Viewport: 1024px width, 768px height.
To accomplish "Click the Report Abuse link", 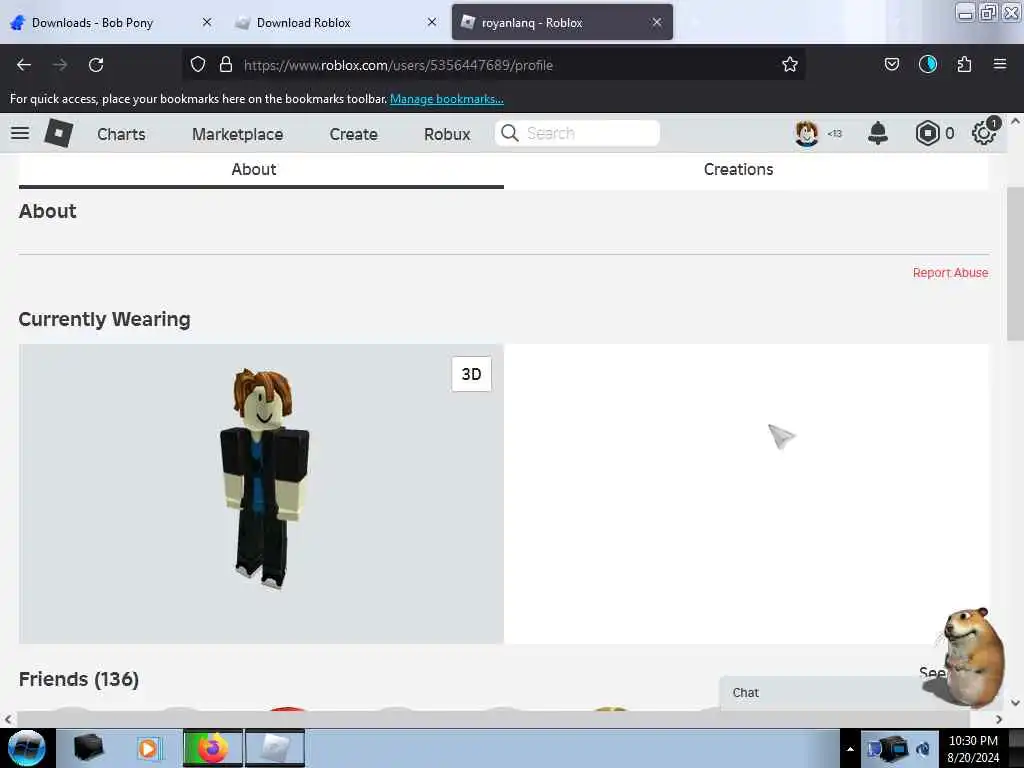I will 950,272.
